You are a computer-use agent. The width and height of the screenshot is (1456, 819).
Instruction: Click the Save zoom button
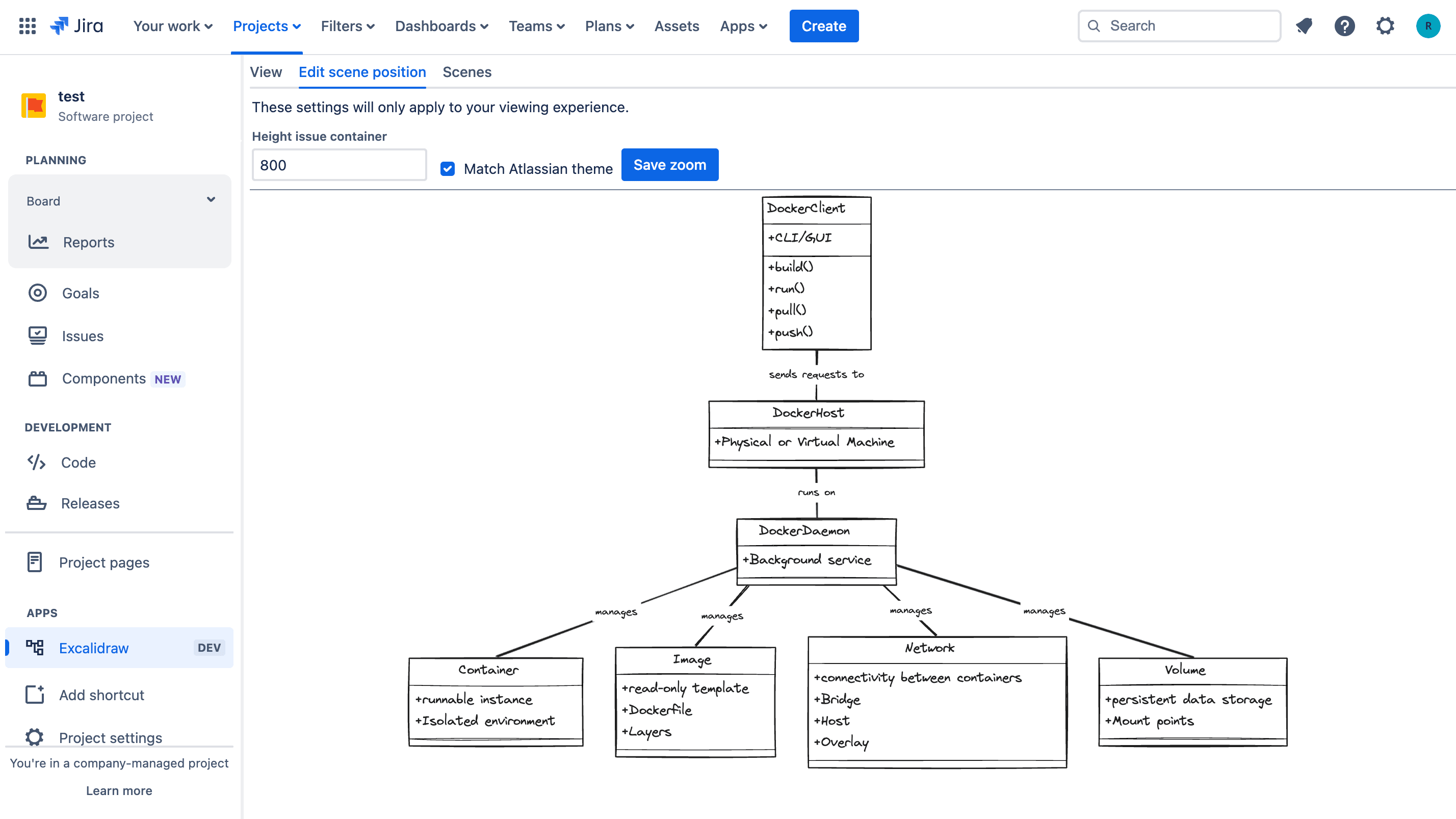(670, 165)
